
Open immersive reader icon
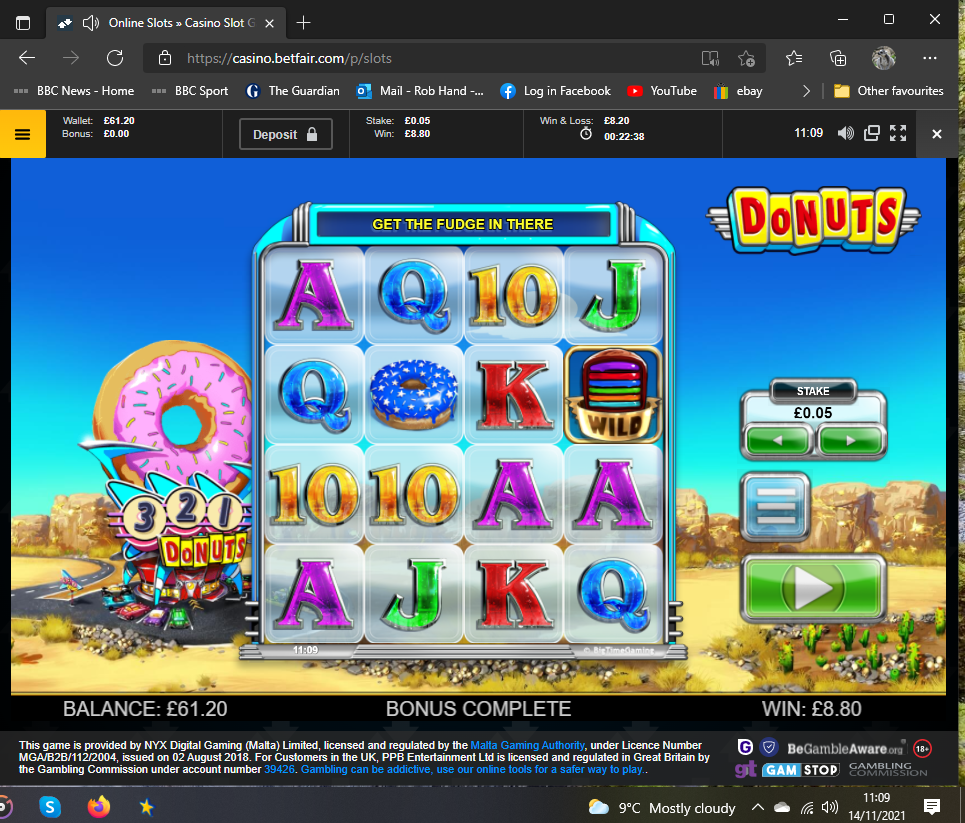710,58
